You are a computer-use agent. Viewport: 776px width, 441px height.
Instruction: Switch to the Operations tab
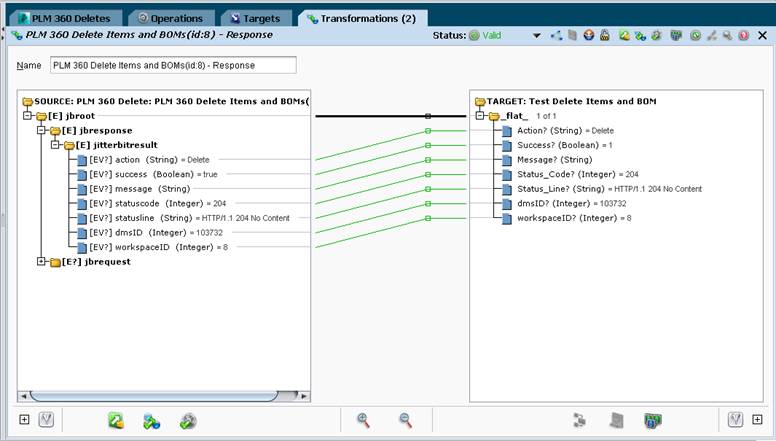click(x=171, y=18)
